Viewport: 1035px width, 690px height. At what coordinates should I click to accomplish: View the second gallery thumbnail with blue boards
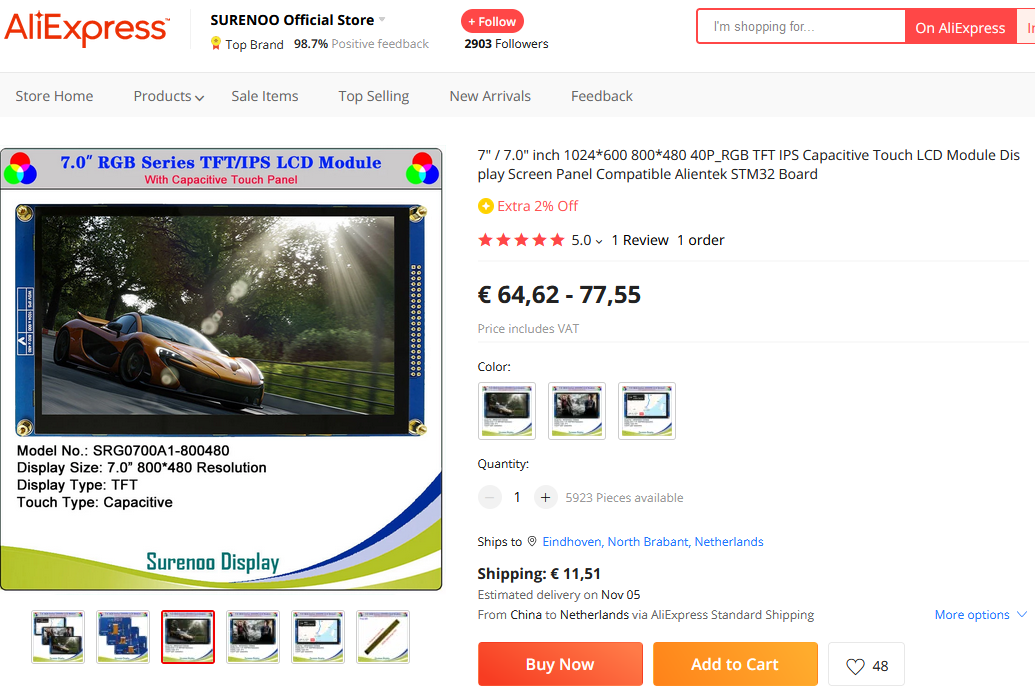[123, 637]
